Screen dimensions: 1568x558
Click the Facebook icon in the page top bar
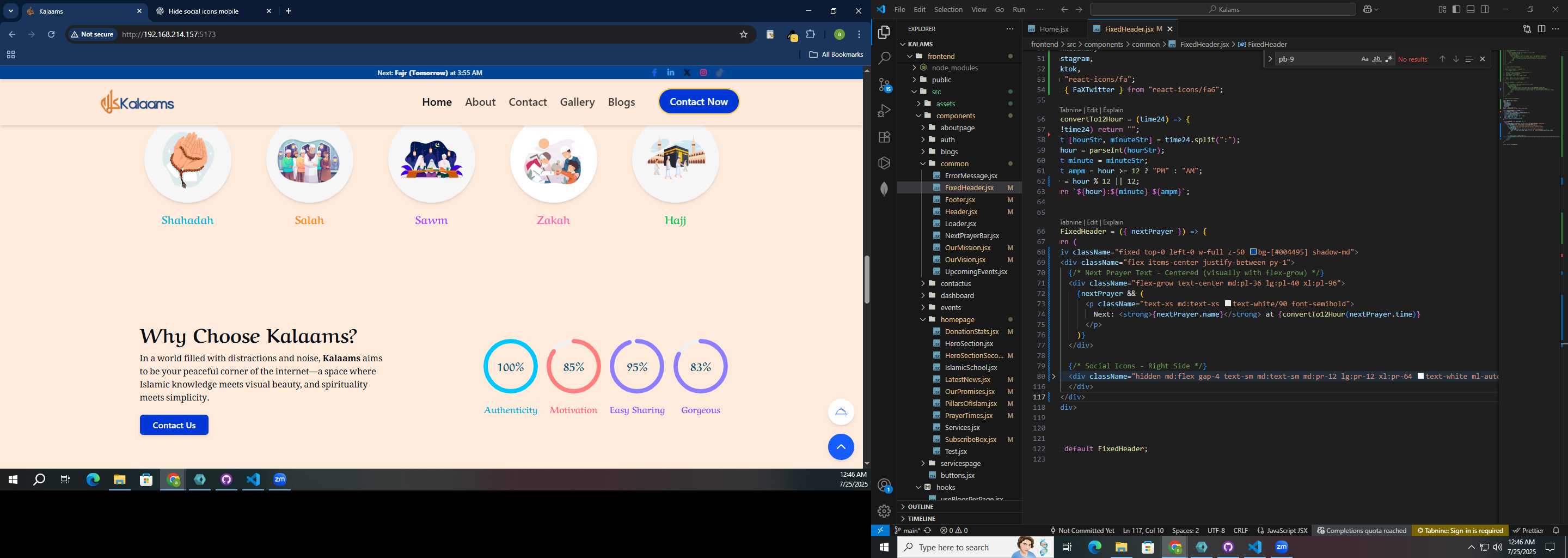654,72
